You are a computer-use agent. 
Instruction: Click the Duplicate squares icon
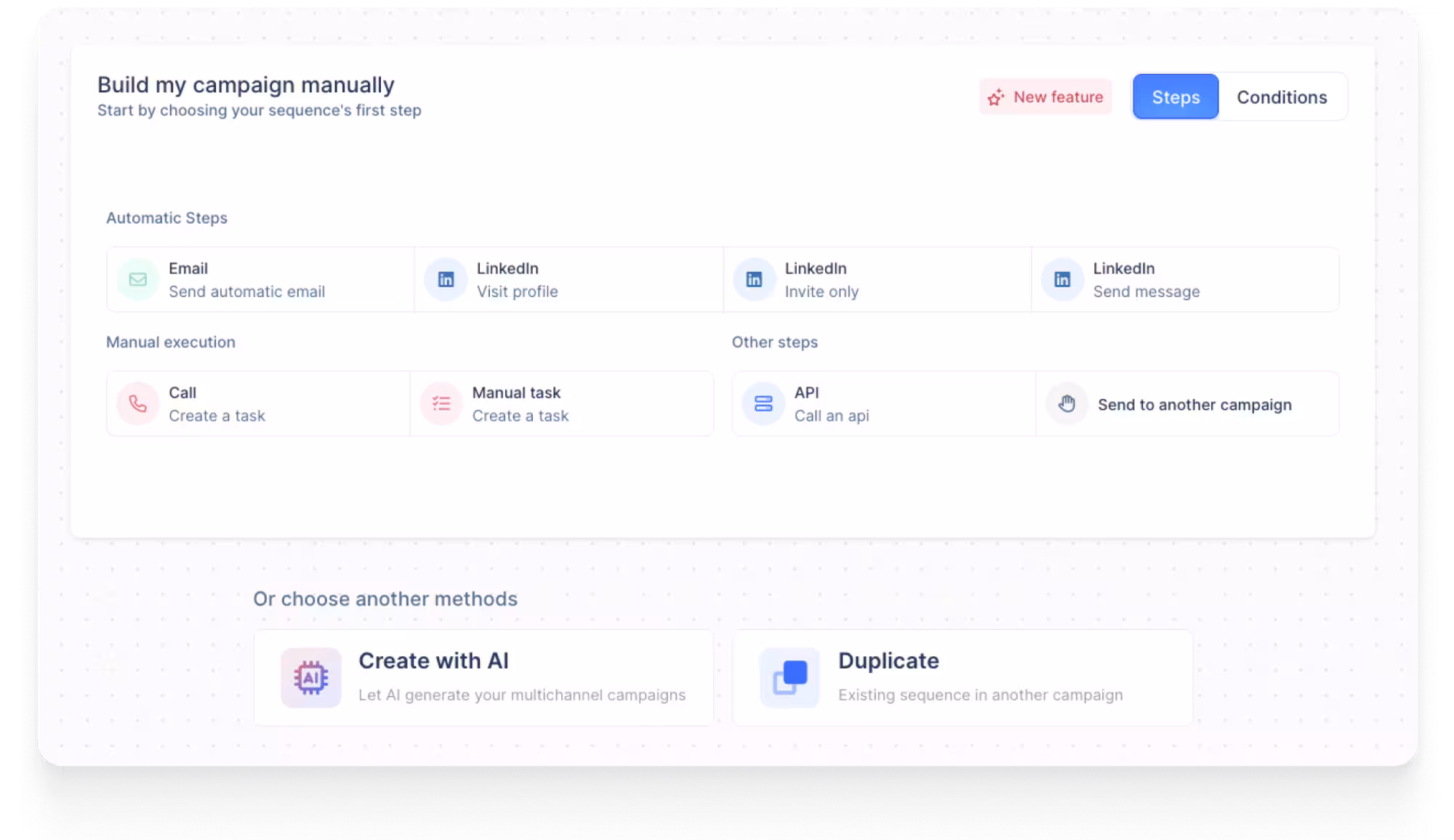coord(790,678)
